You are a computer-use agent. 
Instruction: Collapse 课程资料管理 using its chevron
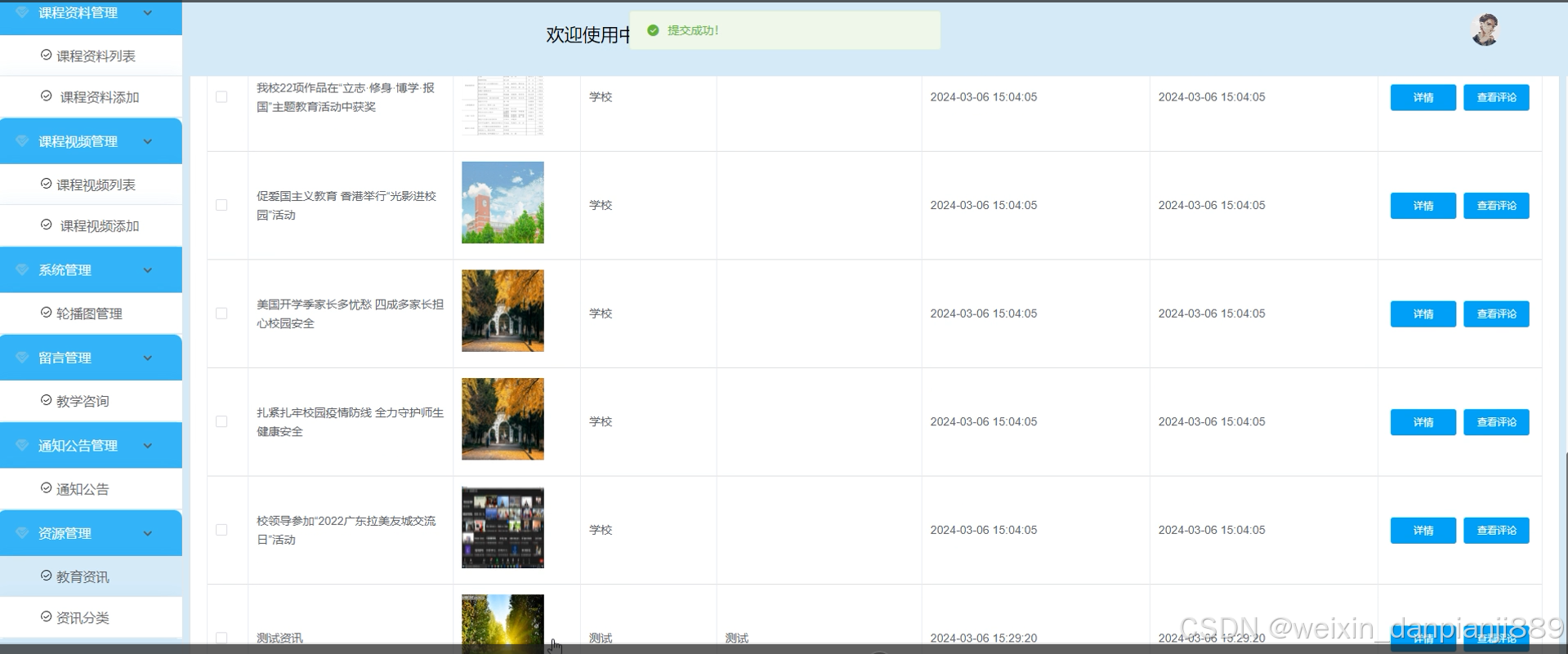click(x=148, y=12)
